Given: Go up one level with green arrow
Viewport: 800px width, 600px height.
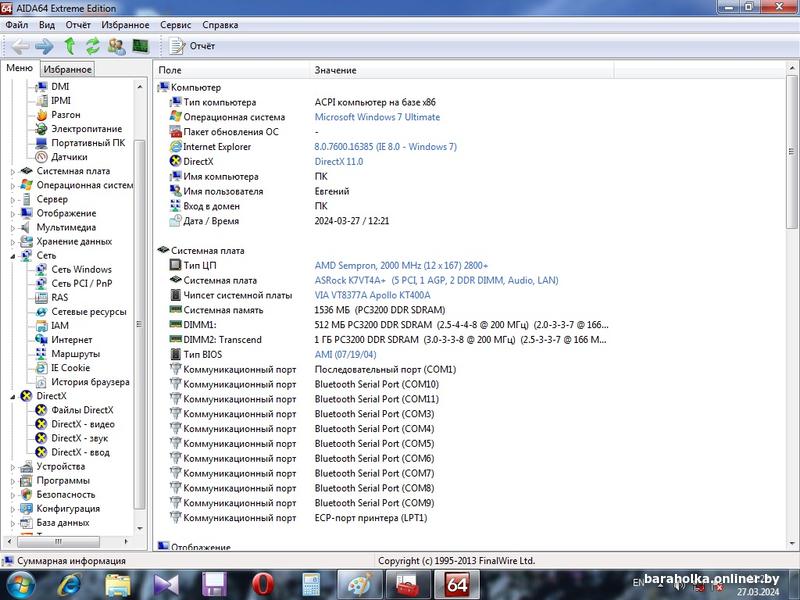Looking at the screenshot, I should point(70,46).
